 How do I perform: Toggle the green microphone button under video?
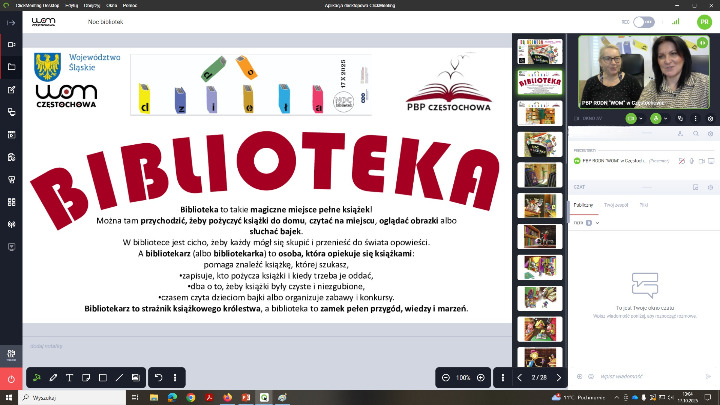click(654, 118)
